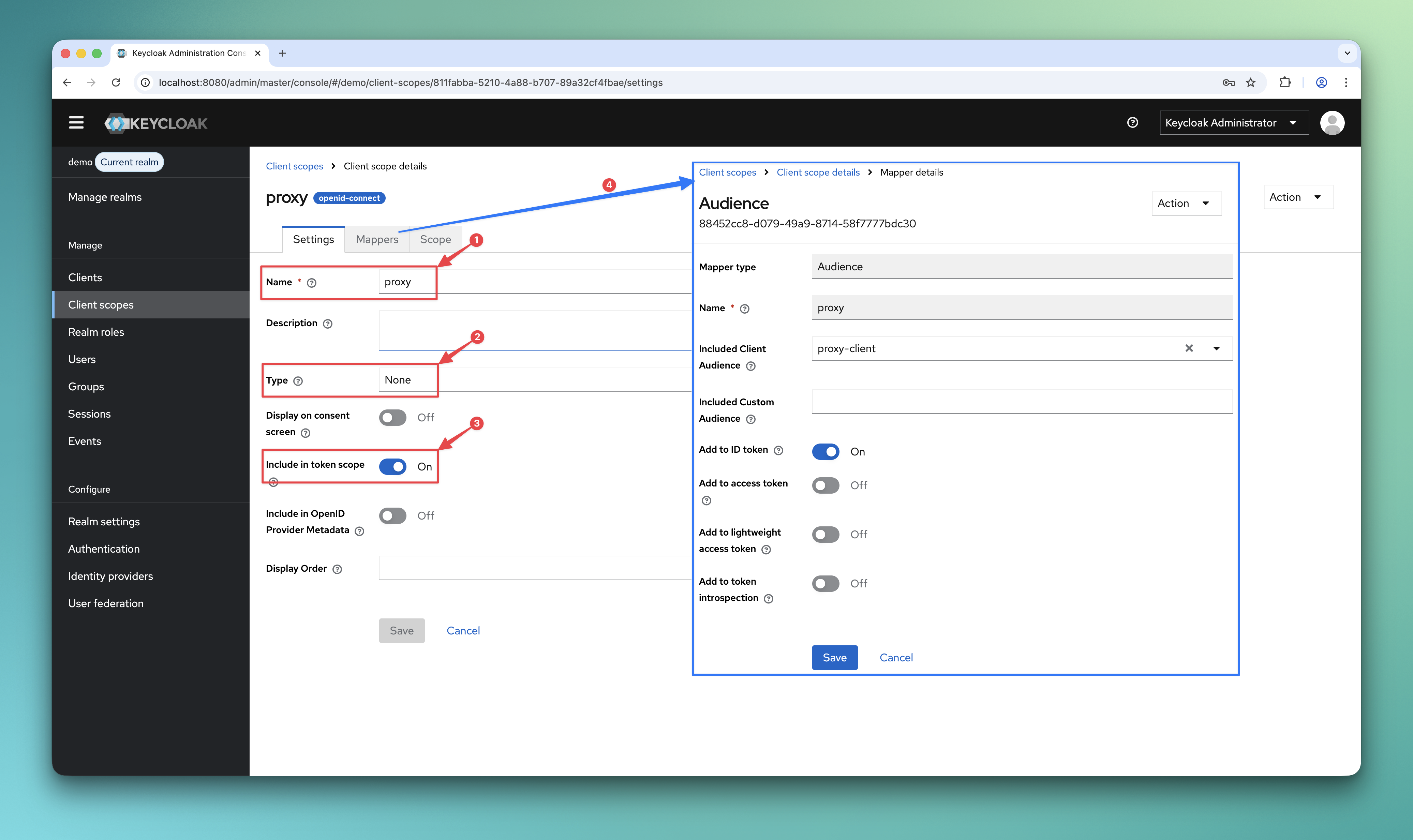Show help for Add to token introspection
Viewport: 1413px width, 840px height.
pyautogui.click(x=768, y=599)
